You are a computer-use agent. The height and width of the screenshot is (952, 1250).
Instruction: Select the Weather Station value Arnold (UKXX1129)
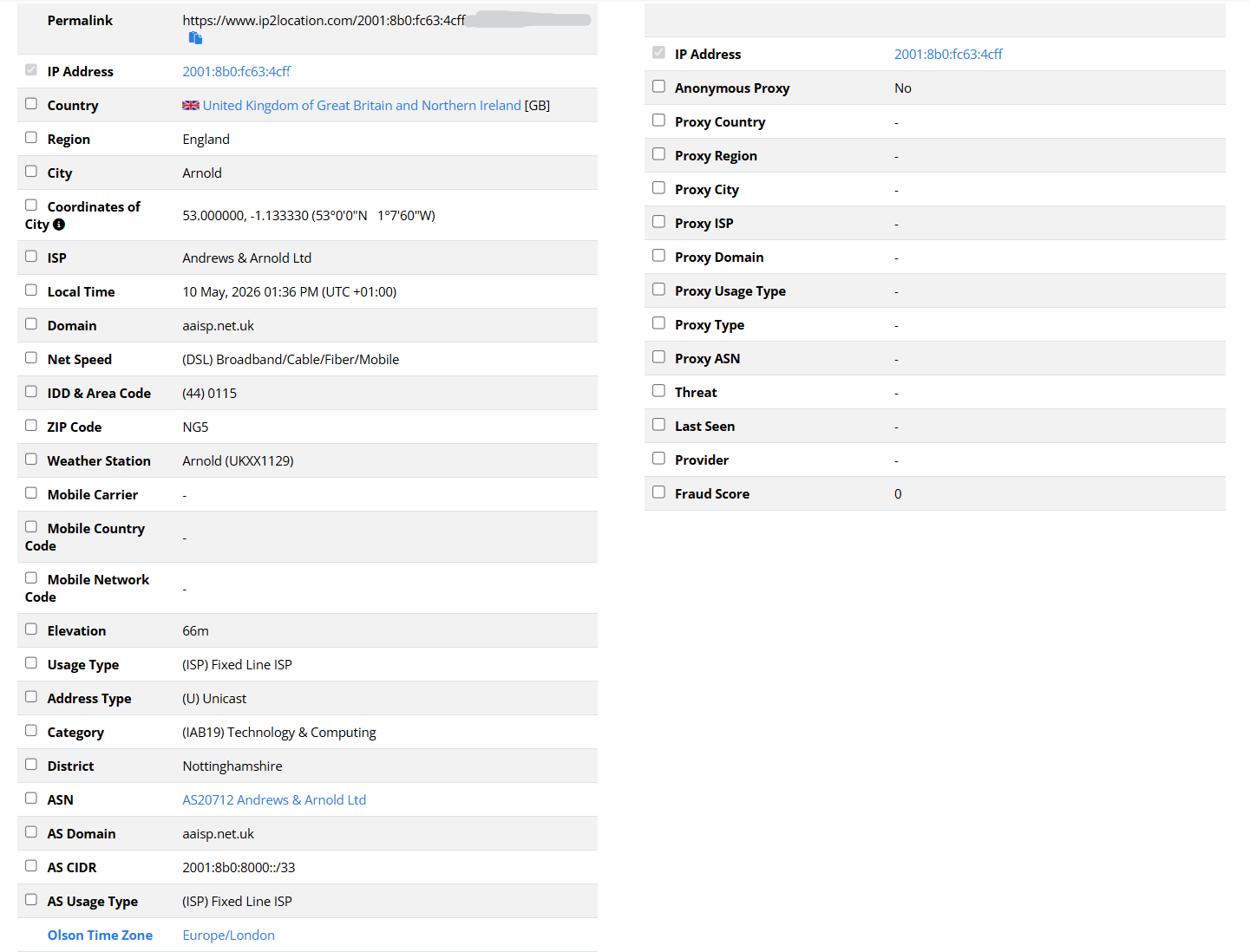(238, 461)
